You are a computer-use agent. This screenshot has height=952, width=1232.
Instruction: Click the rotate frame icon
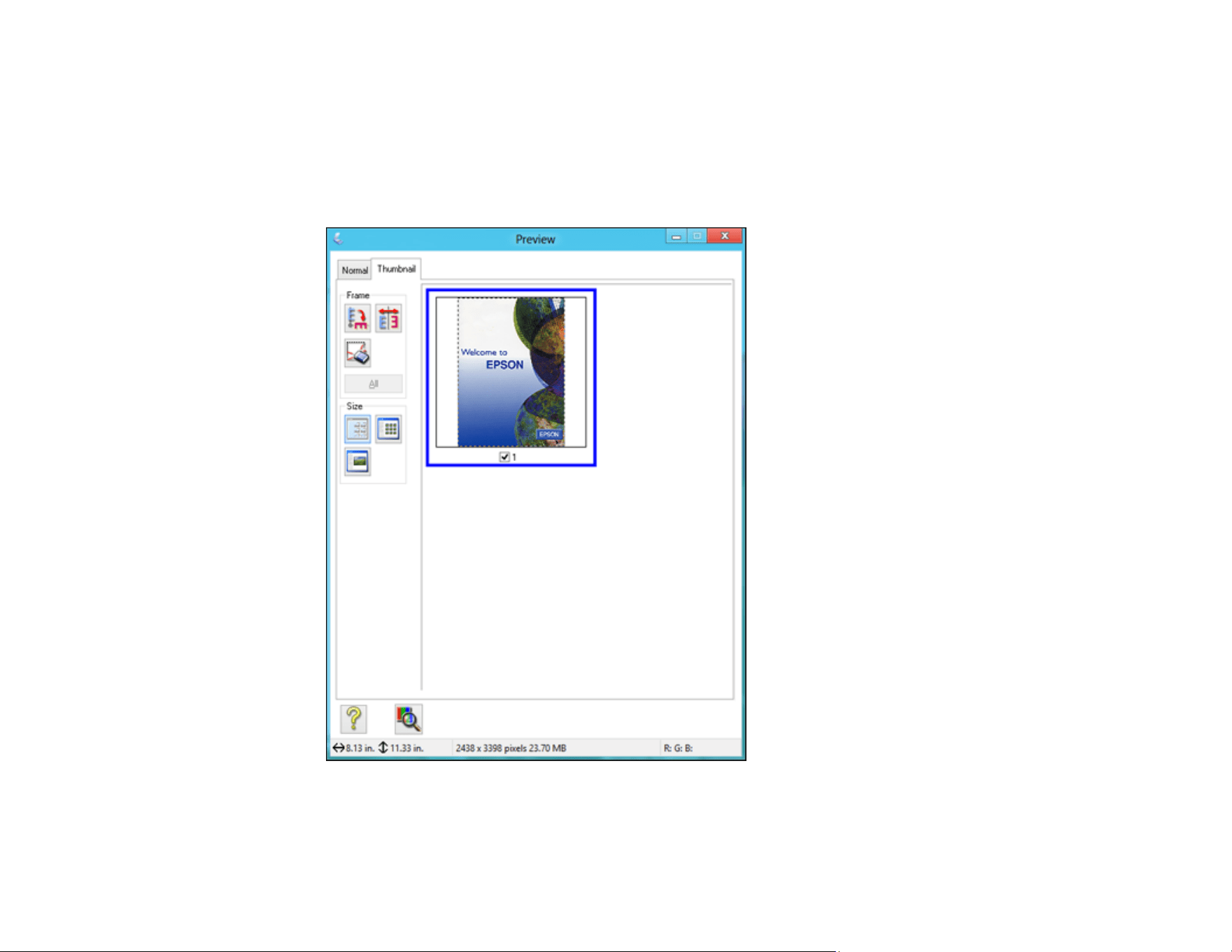(357, 318)
